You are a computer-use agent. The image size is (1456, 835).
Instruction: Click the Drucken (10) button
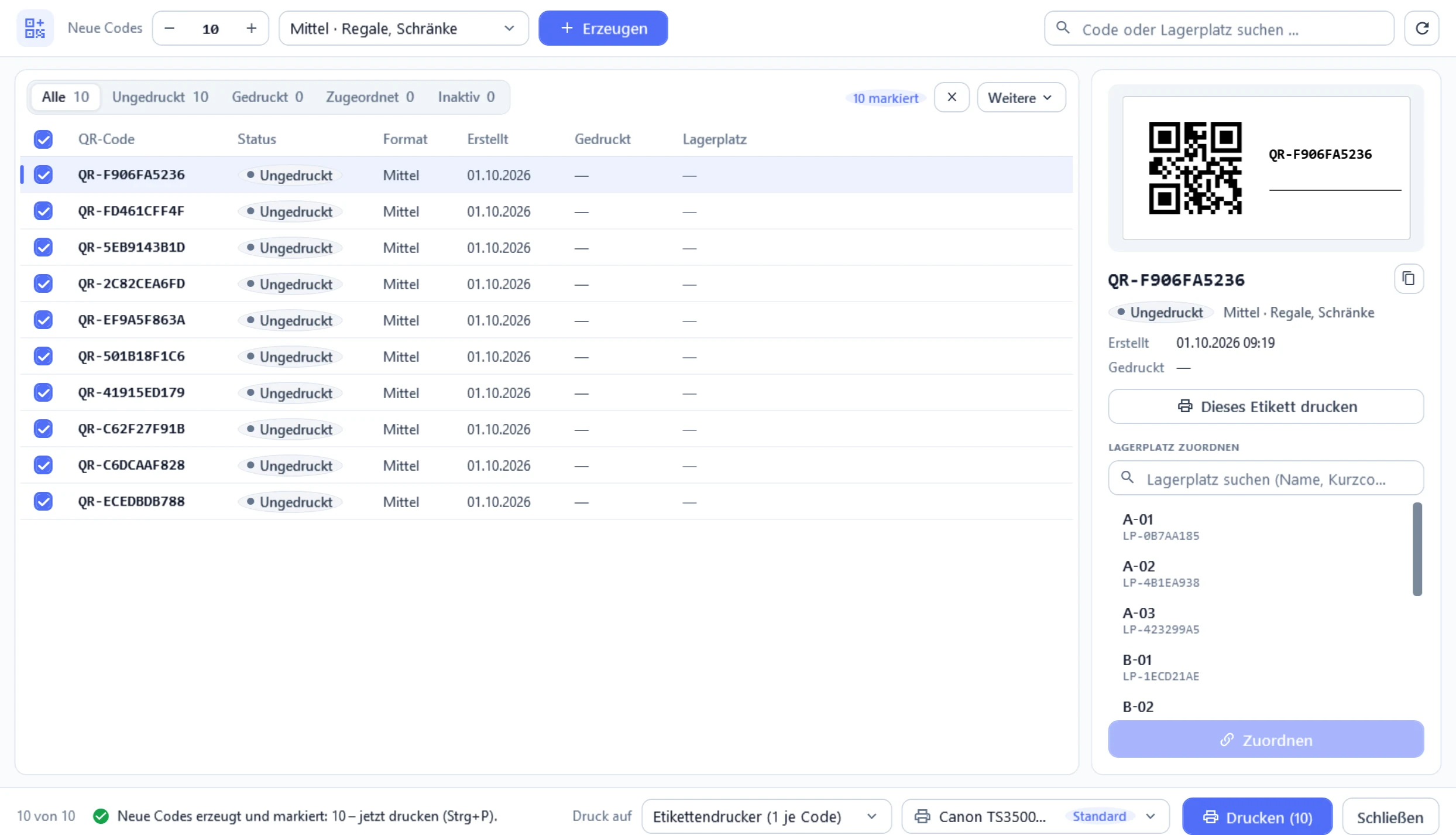point(1257,817)
